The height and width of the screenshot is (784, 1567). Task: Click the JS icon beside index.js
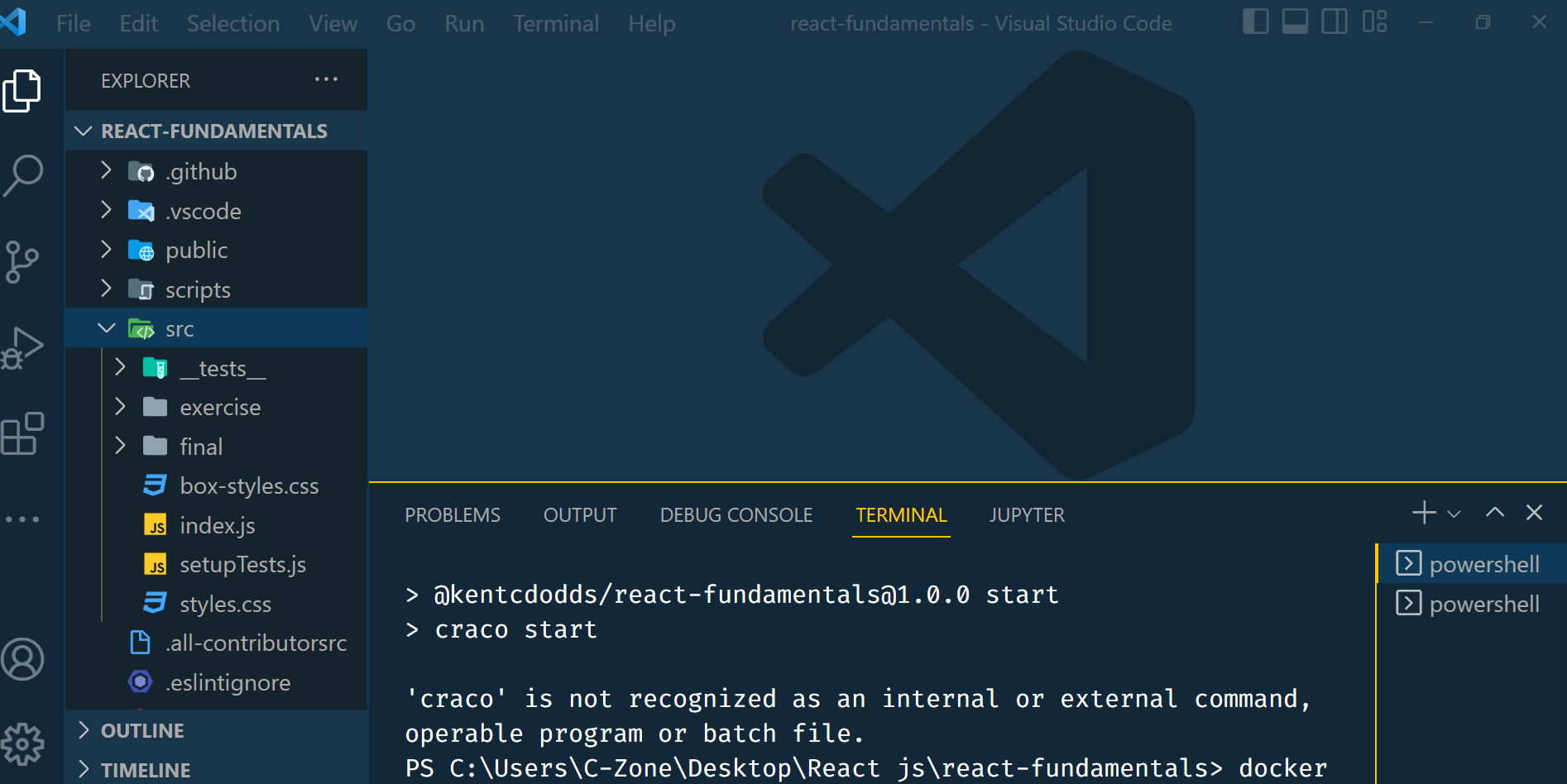click(x=156, y=526)
